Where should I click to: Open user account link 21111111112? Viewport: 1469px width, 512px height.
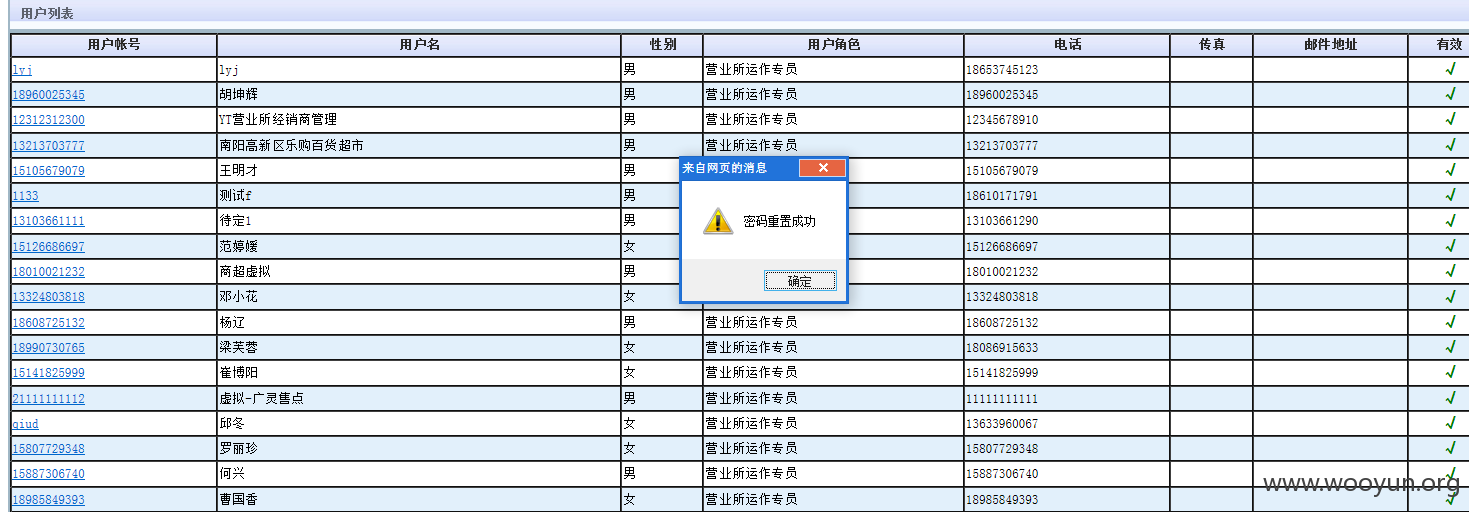pos(48,399)
